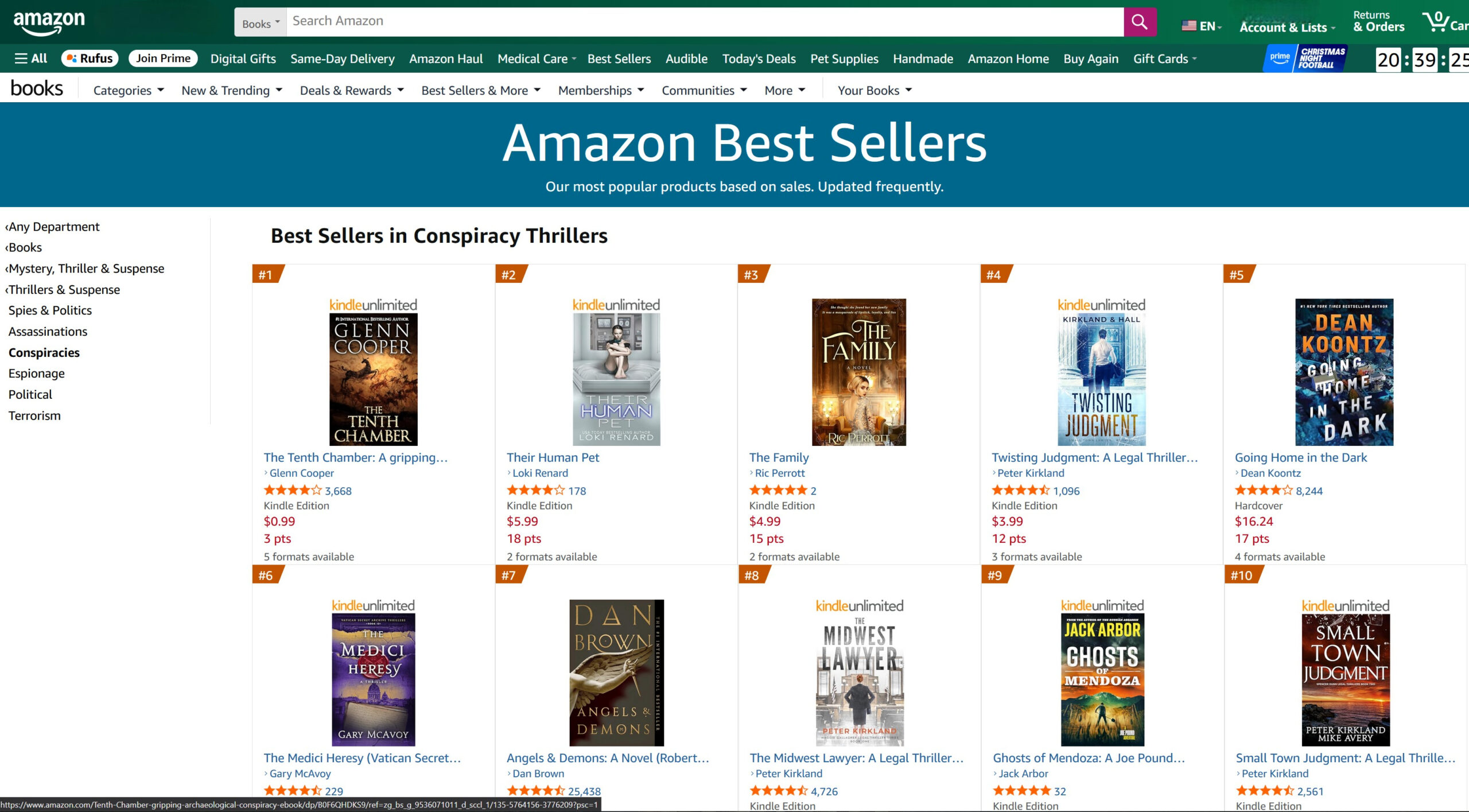Screen dimensions: 1469x812
Task: Click the Join Prime button
Action: pyautogui.click(x=163, y=58)
